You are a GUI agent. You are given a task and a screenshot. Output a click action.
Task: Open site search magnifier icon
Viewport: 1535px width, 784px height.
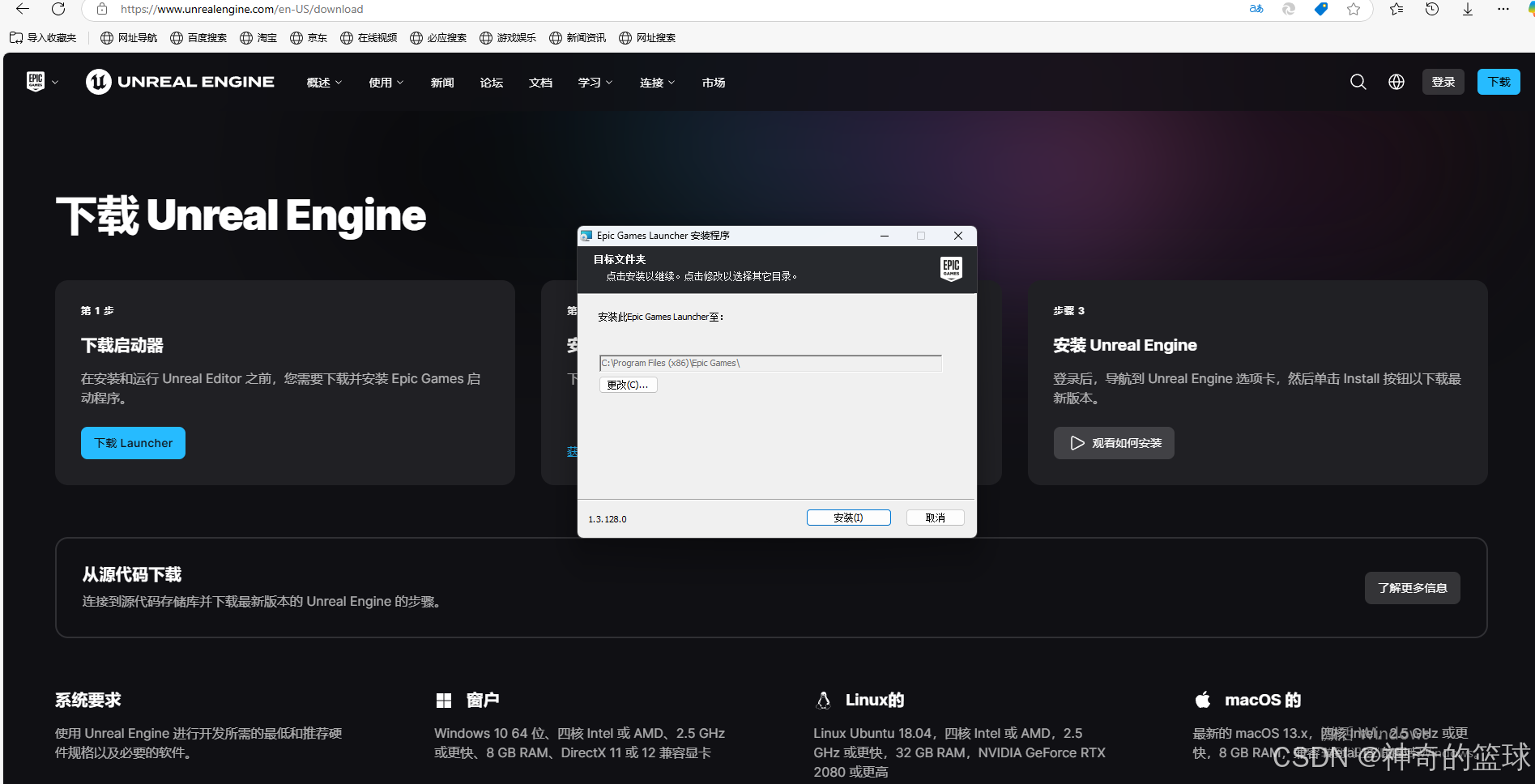click(x=1358, y=82)
